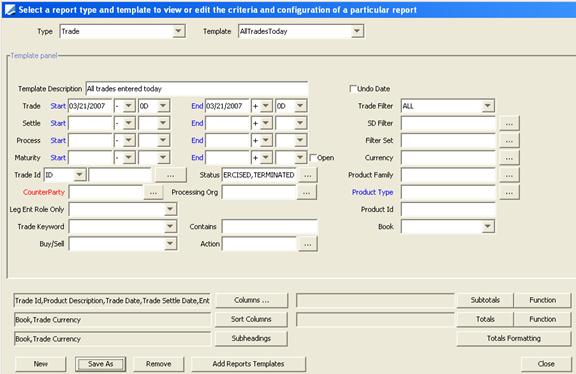This screenshot has height=374, width=576.
Task: Click the window title bar app icon
Action: pos(9,9)
